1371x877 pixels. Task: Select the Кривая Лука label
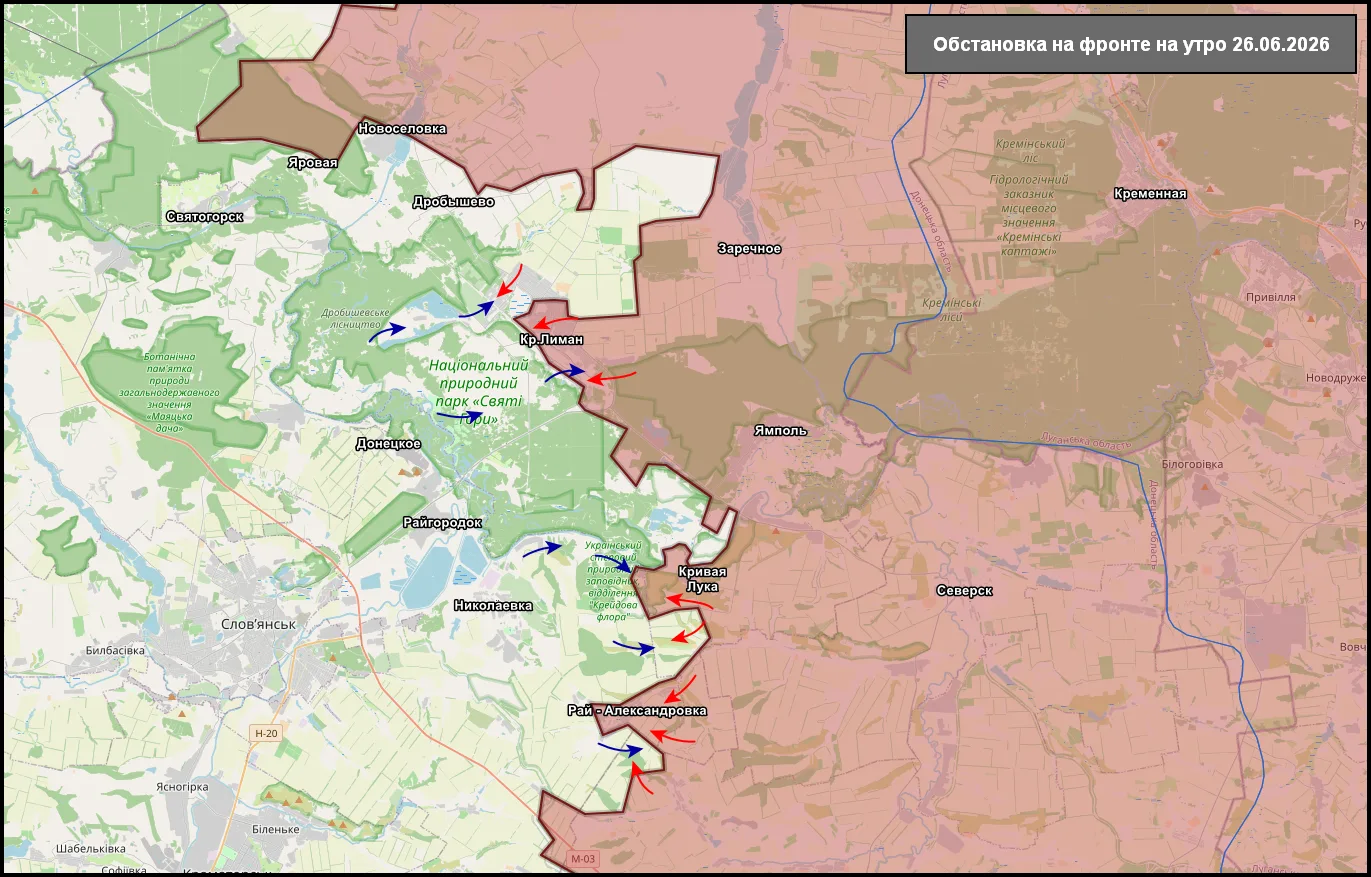[702, 579]
